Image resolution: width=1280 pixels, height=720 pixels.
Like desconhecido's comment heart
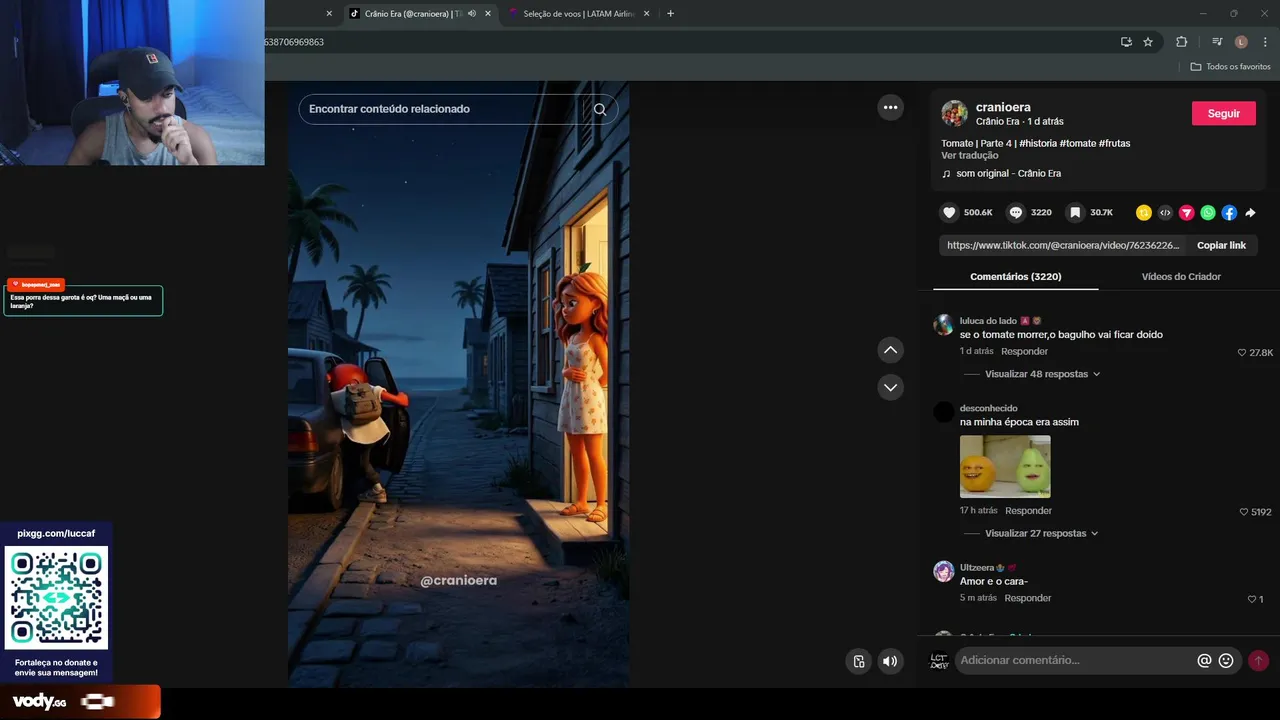pos(1244,512)
